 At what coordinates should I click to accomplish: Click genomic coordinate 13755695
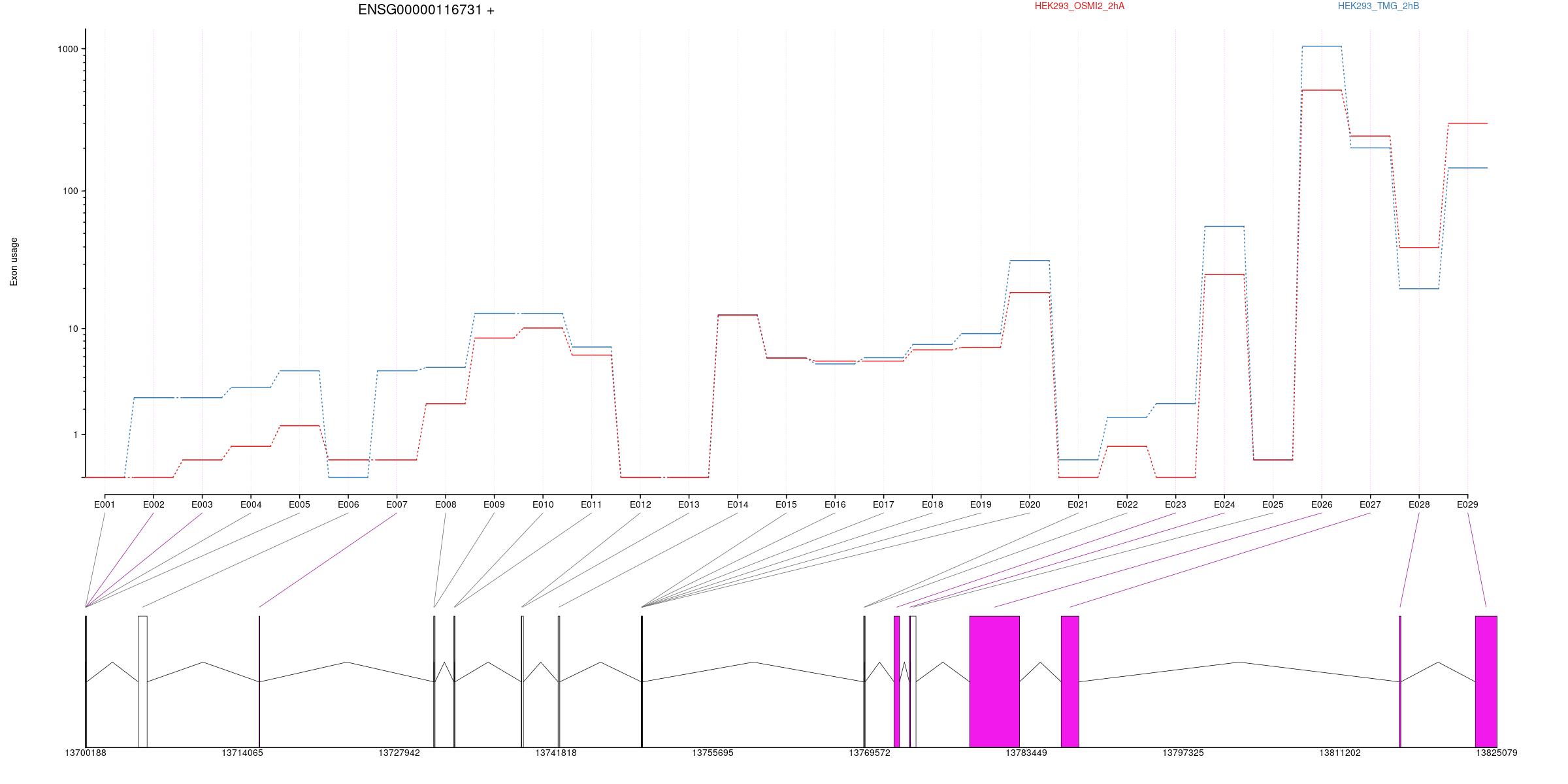point(713,753)
